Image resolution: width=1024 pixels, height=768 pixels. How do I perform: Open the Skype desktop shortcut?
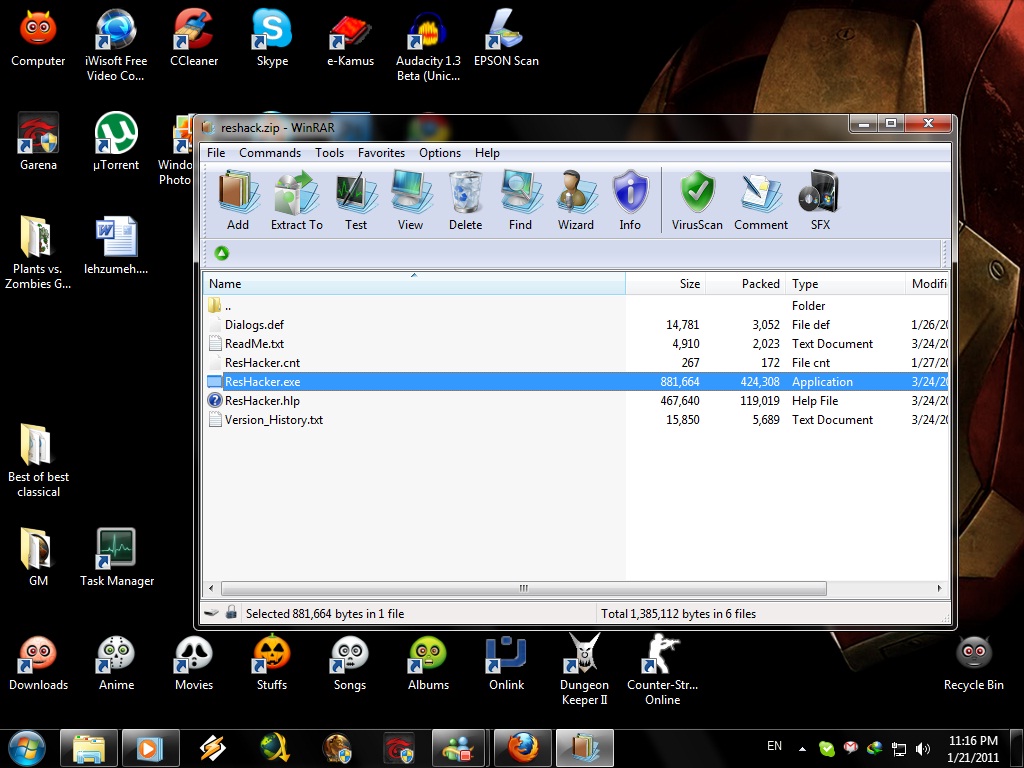(x=272, y=38)
